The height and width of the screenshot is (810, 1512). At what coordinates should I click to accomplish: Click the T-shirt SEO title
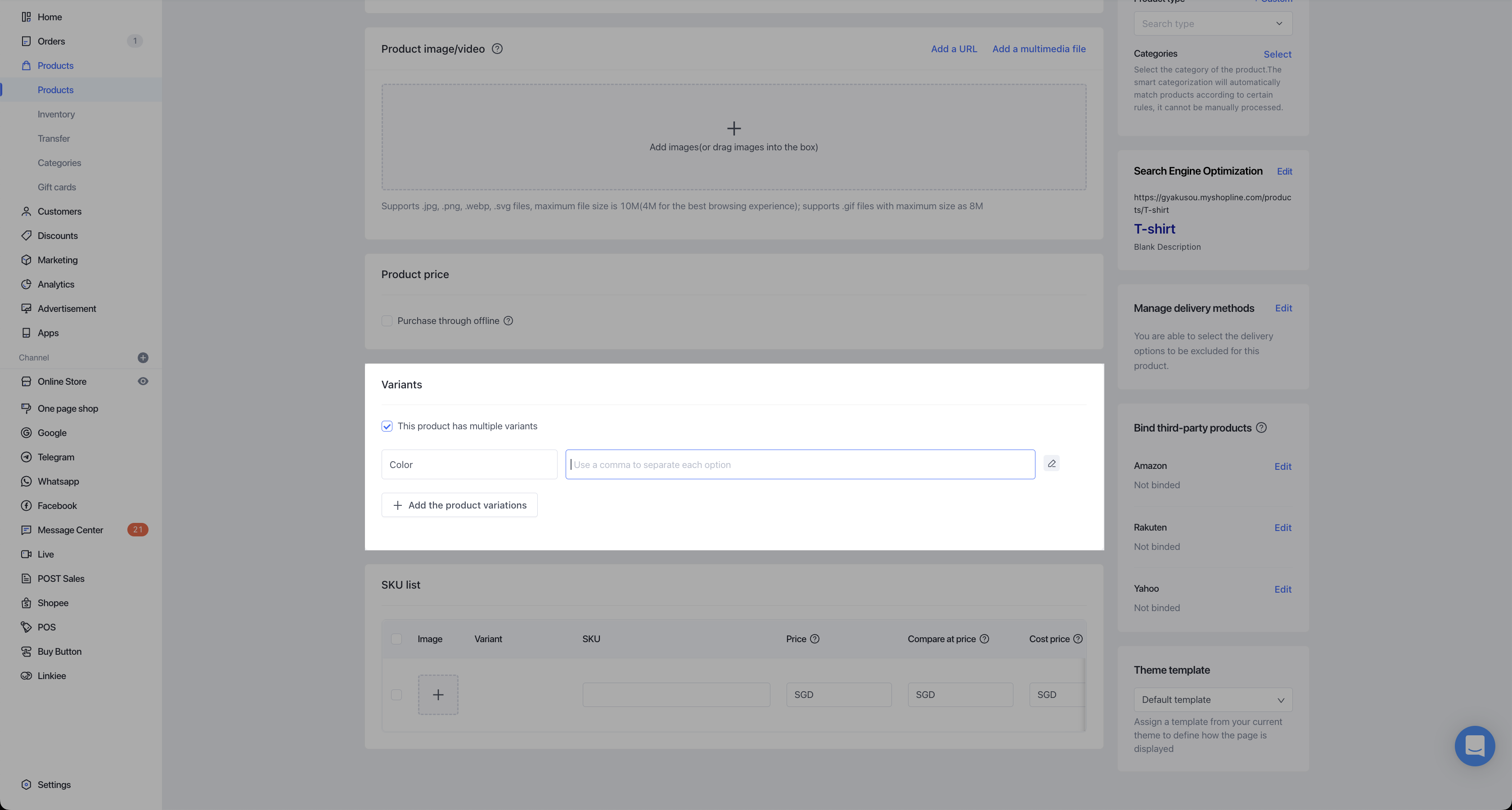pyautogui.click(x=1154, y=229)
